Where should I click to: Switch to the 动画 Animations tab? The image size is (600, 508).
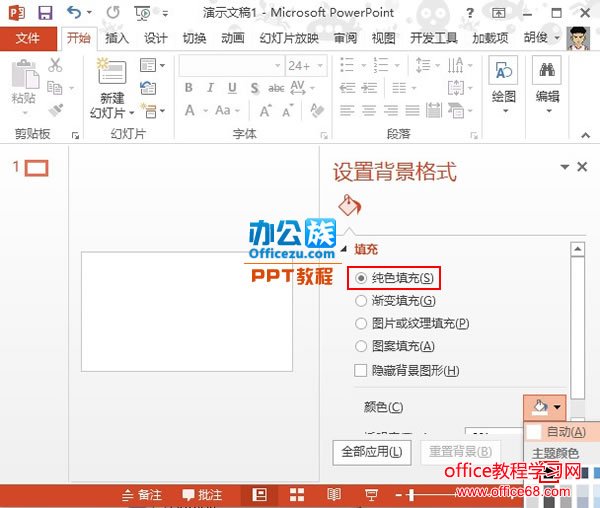(233, 38)
